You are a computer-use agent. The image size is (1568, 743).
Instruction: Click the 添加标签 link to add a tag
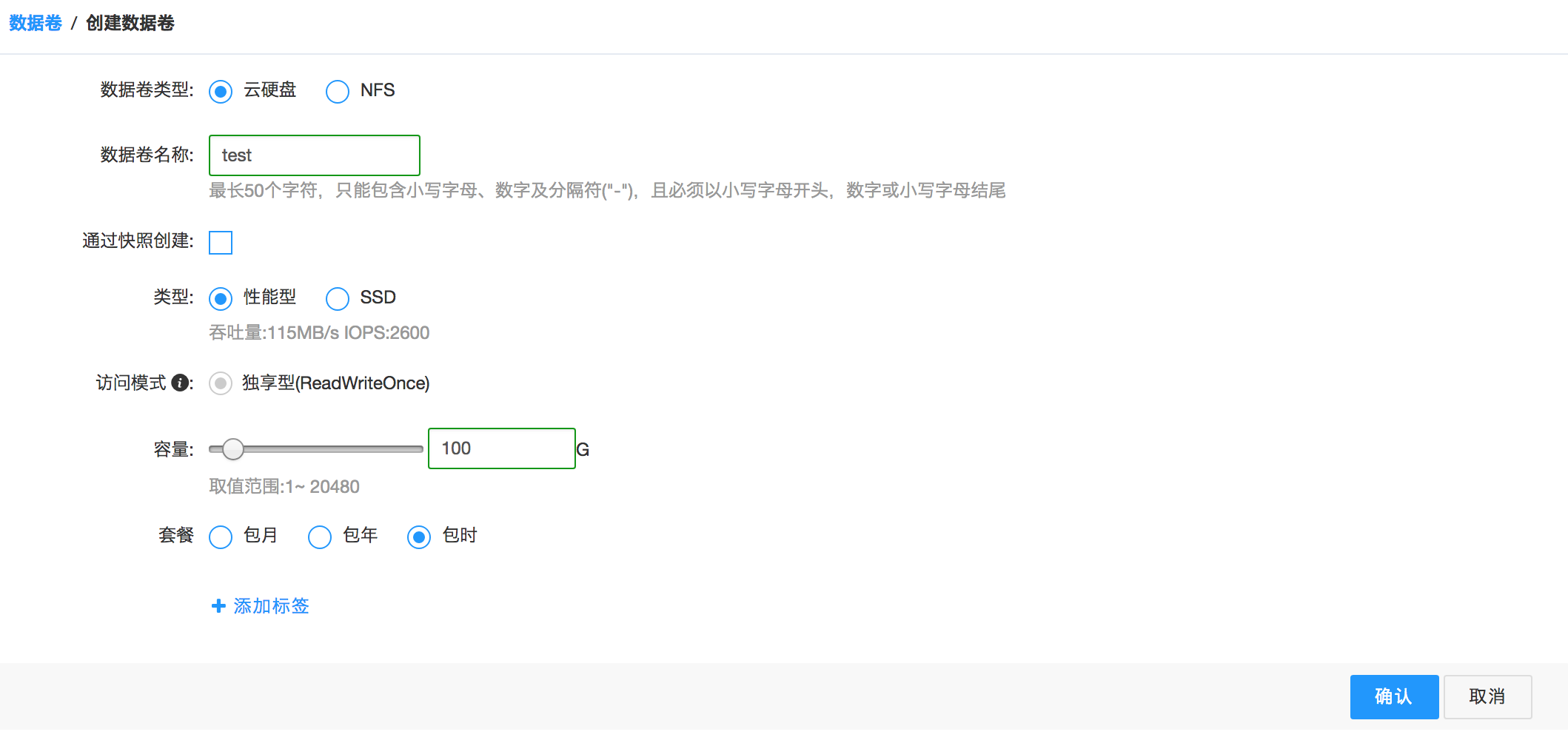pyautogui.click(x=270, y=606)
